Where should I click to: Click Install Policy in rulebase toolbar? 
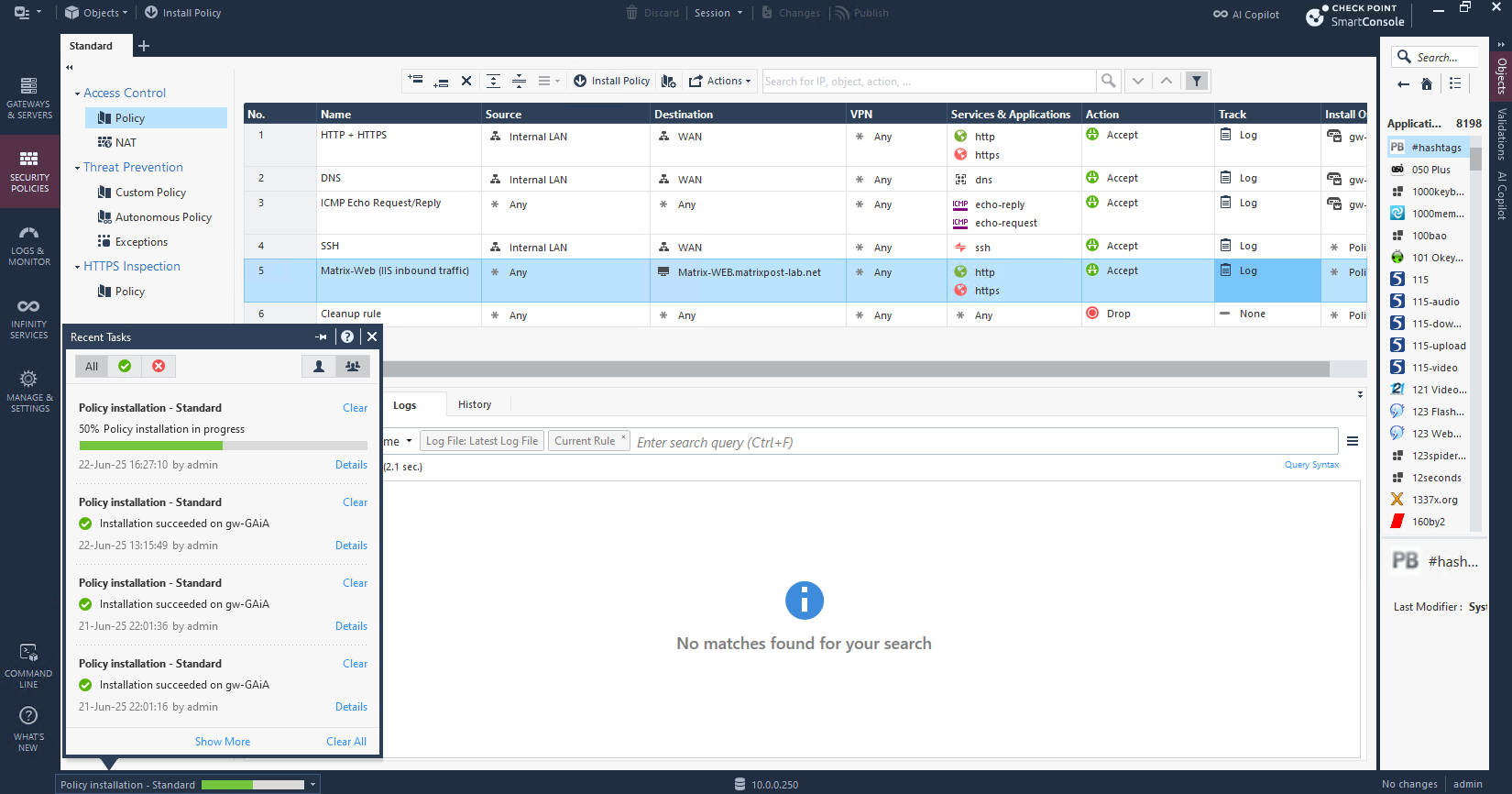tap(612, 81)
